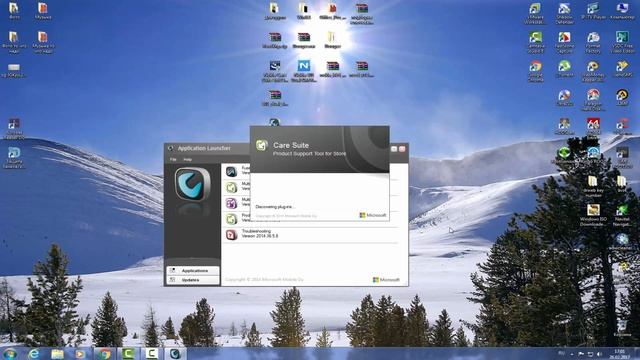The image size is (640, 360).
Task: Click the Troubleshooting entry name in launcher
Action: click(x=256, y=231)
